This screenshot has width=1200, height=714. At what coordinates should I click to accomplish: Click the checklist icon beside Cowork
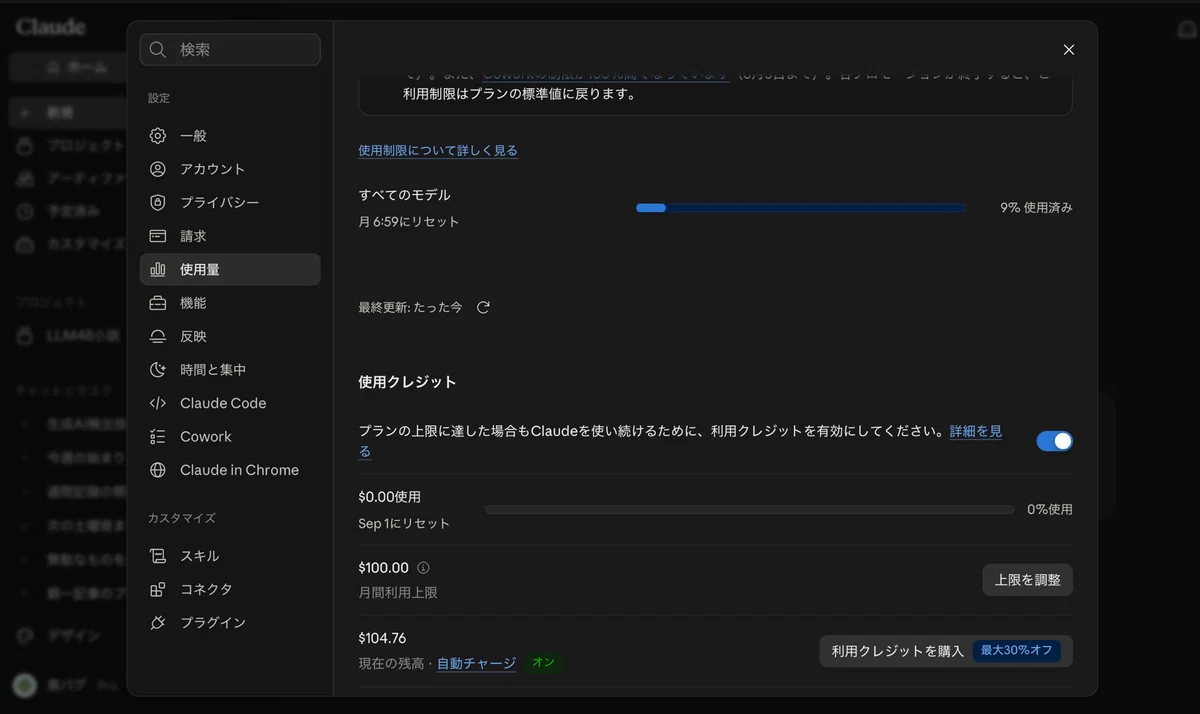pos(158,437)
